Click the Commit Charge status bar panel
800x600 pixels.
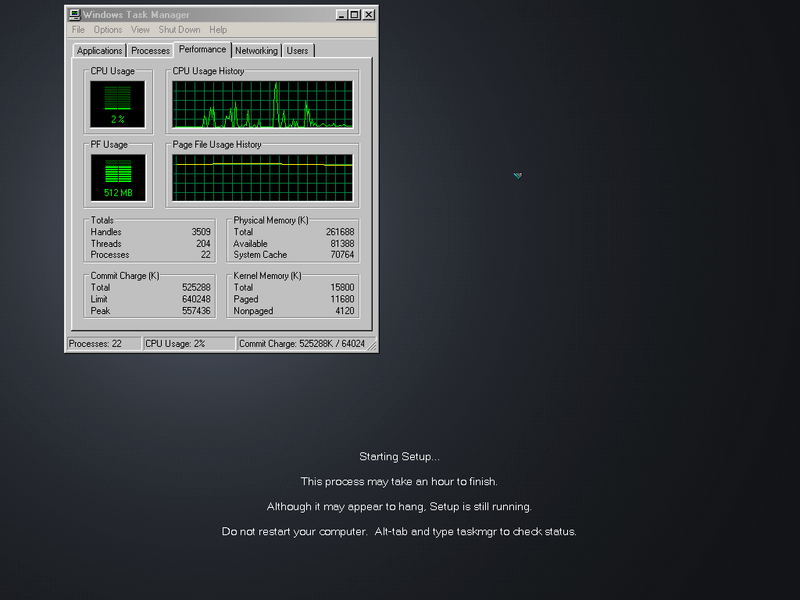(x=305, y=344)
